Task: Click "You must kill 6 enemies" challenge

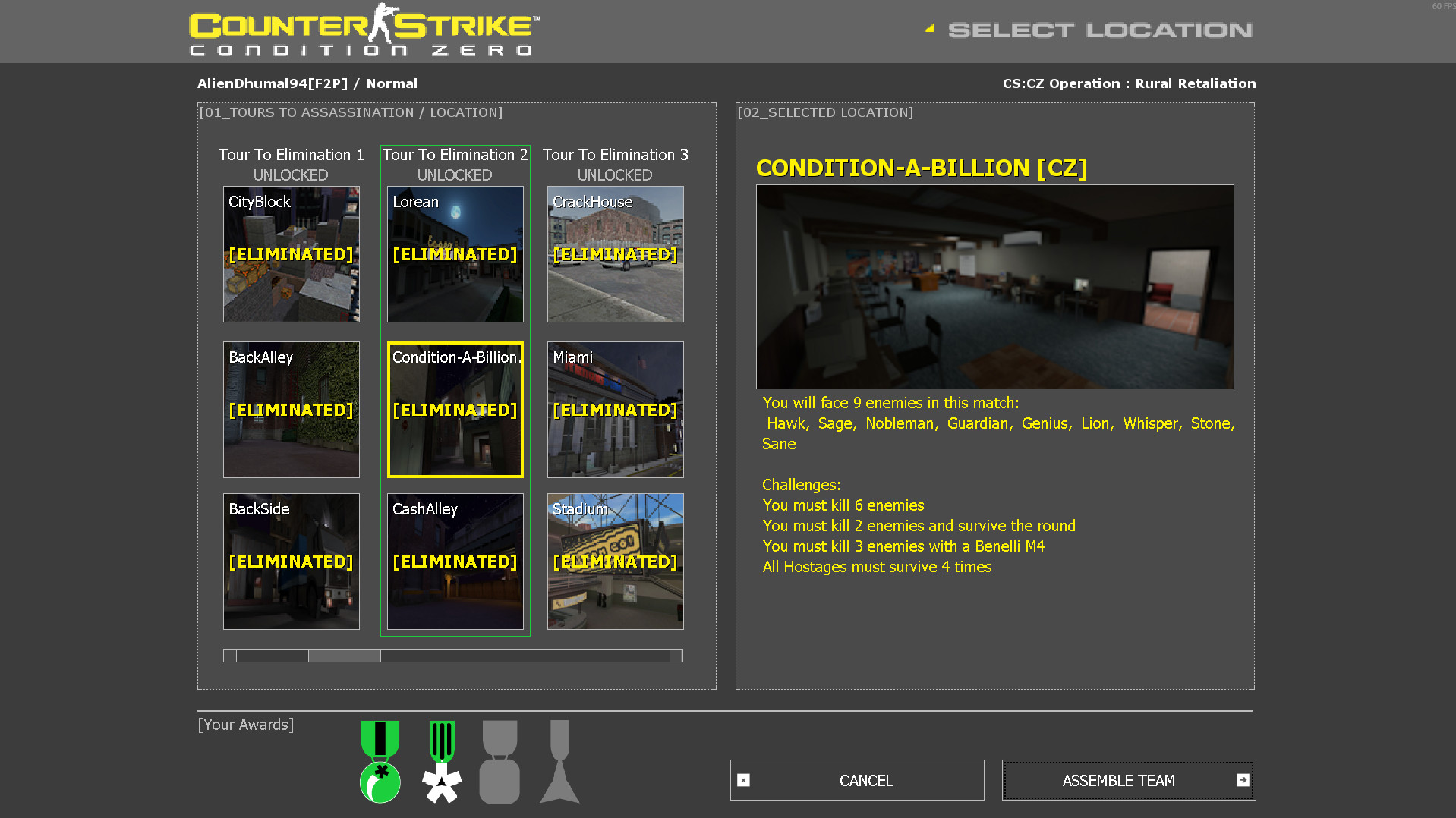Action: [x=843, y=505]
